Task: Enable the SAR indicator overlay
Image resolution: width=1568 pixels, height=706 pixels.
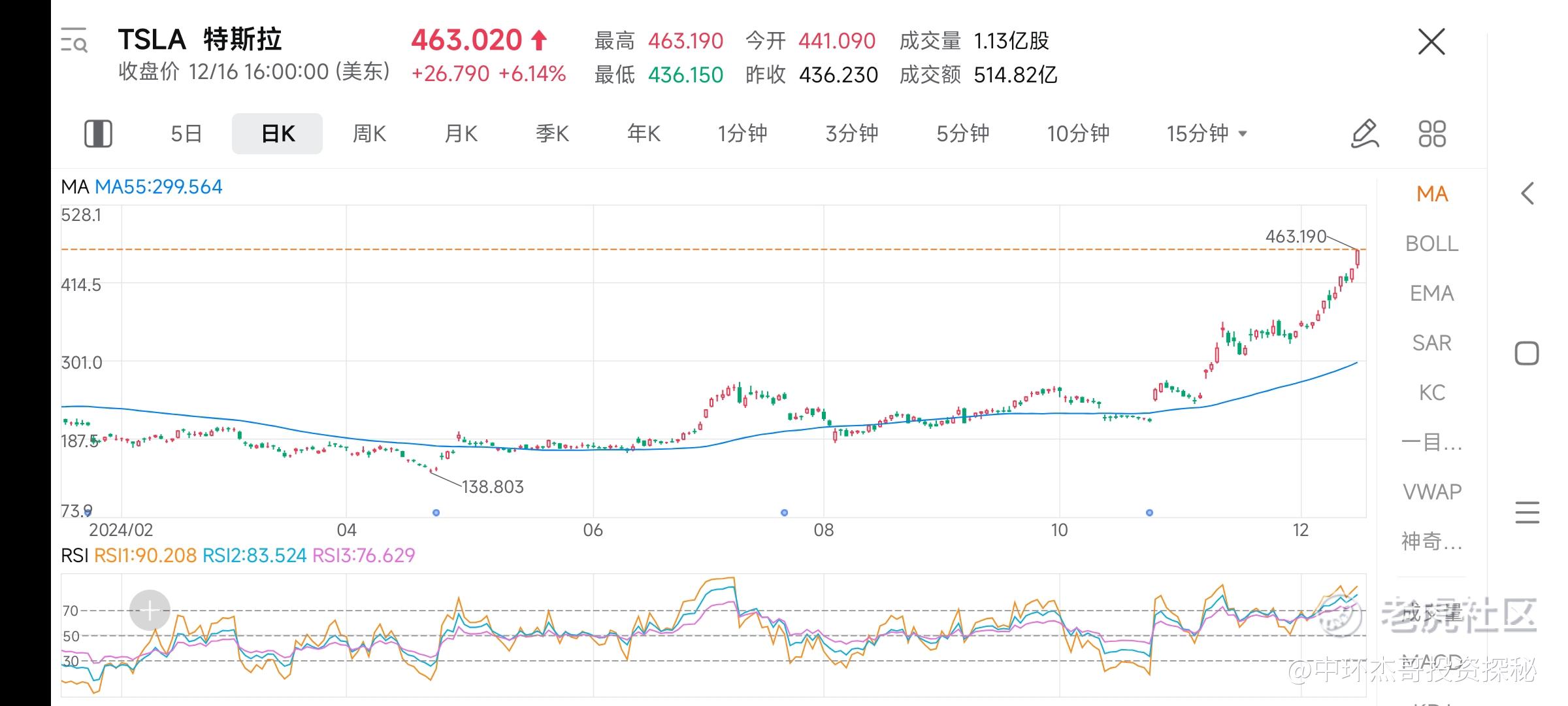Action: [1431, 343]
